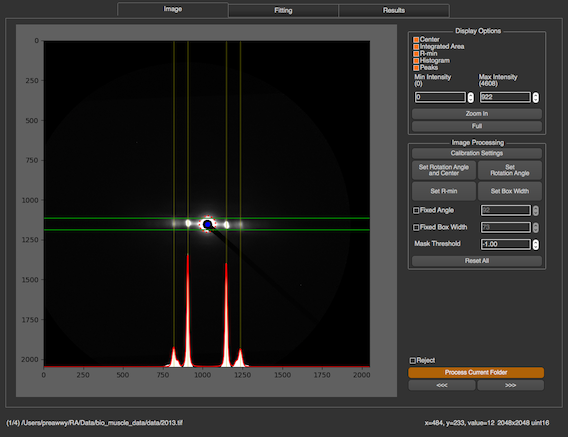Adjust the Max Intensity spinner arrows
This screenshot has height=437, width=568.
tap(536, 97)
